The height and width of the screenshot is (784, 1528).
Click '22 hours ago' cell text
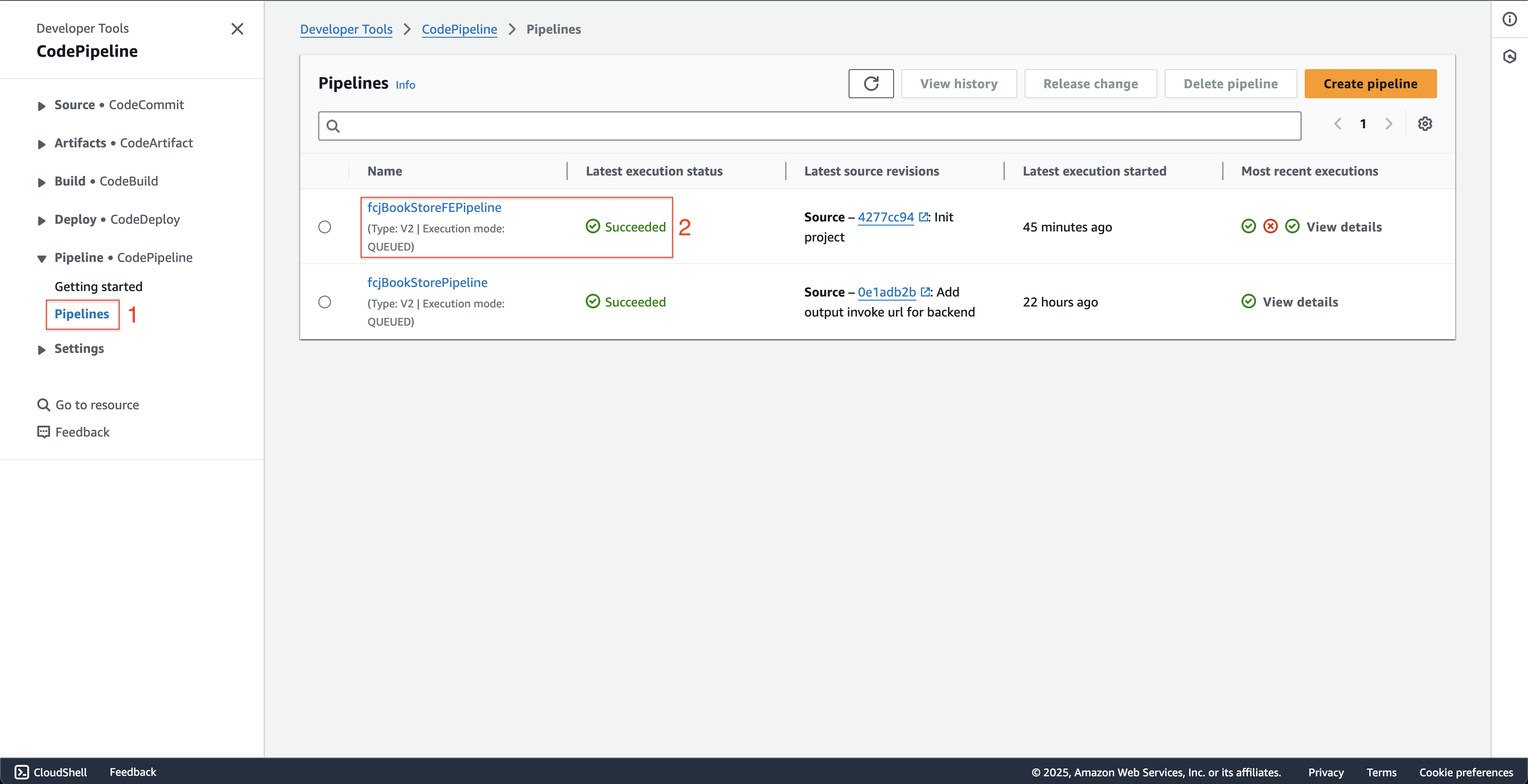pos(1060,302)
